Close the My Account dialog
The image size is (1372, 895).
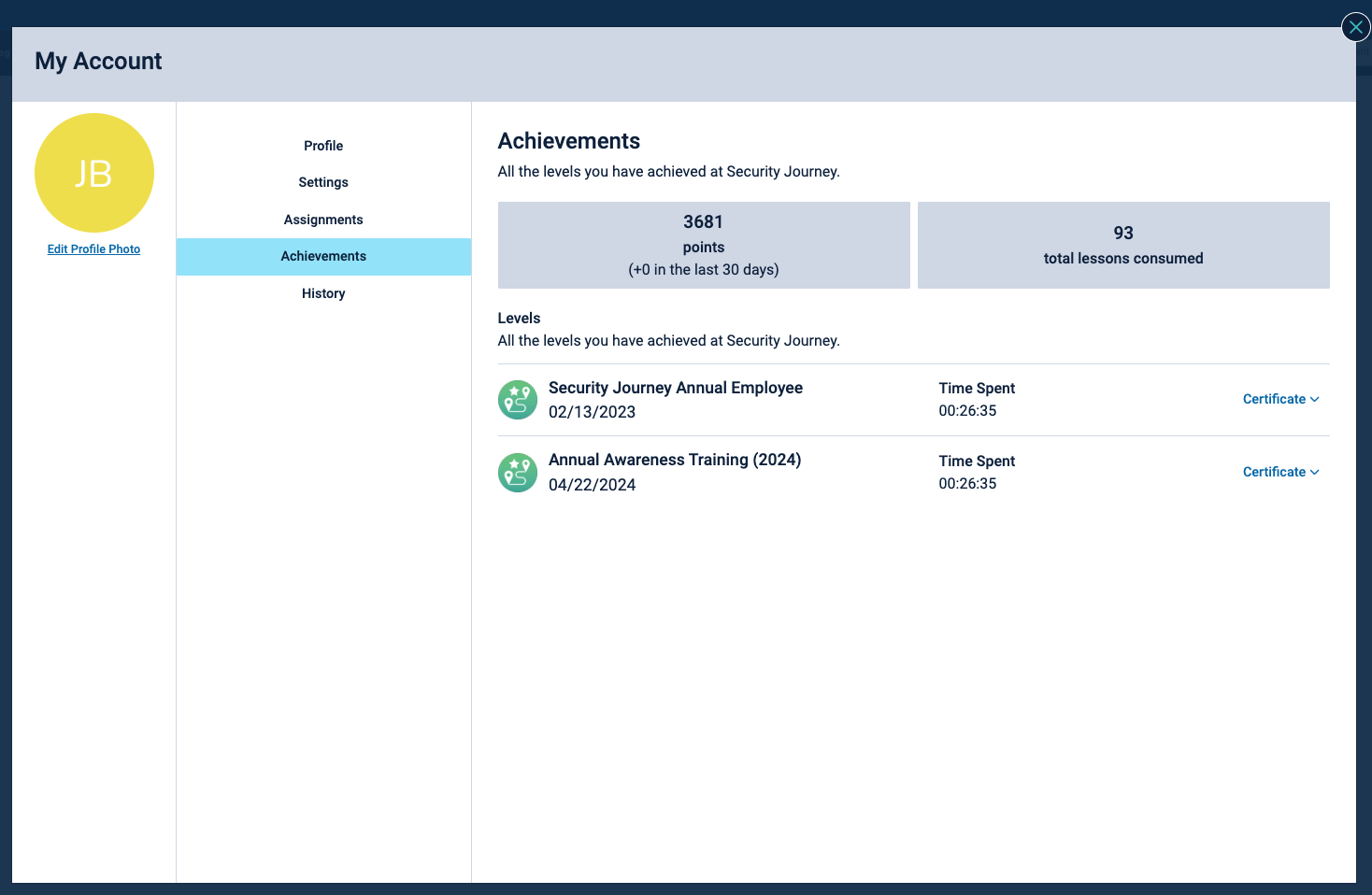coord(1355,27)
